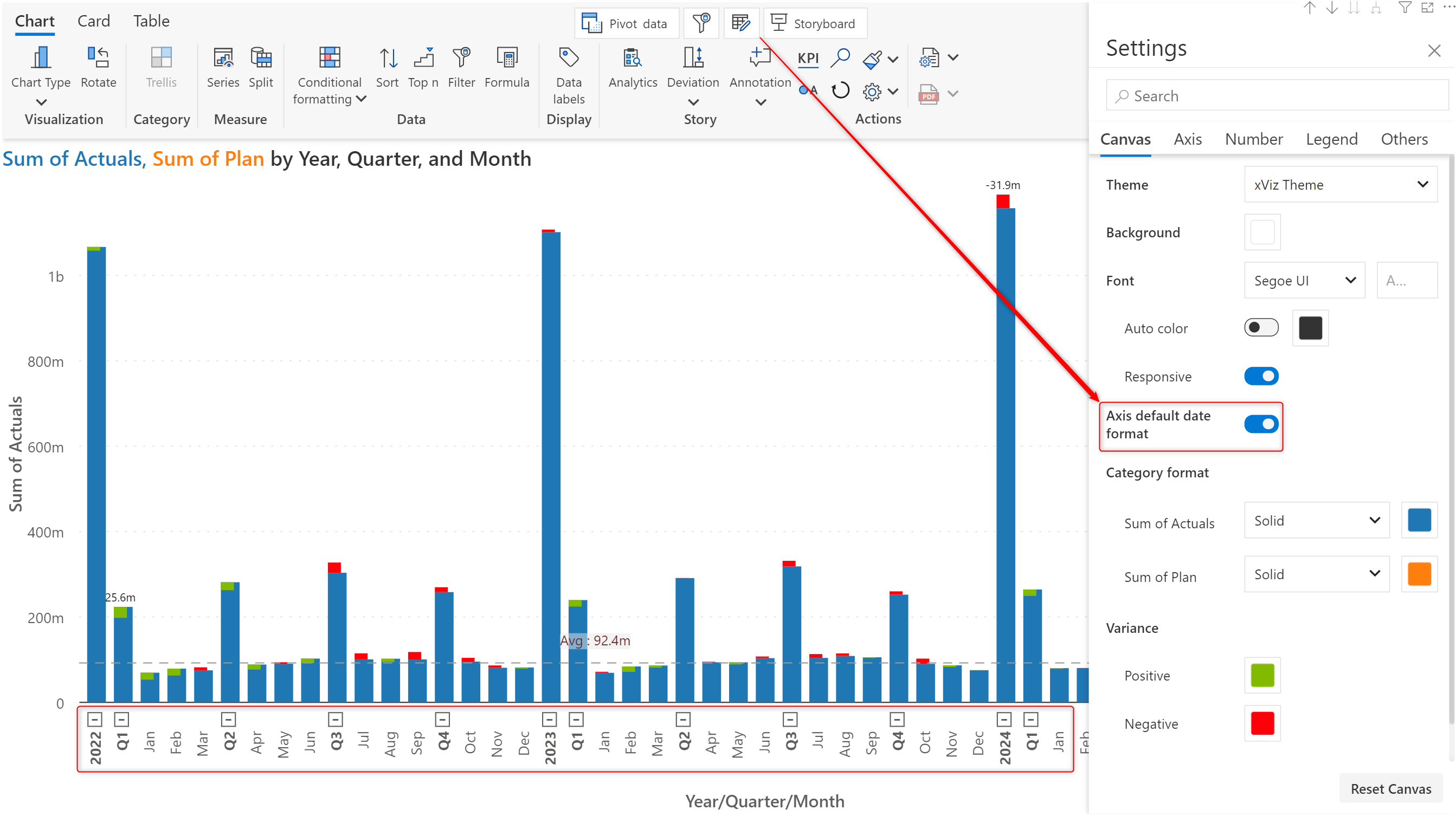Viewport: 1456px width, 816px height.
Task: Click the paint brush format icon
Action: 872,60
